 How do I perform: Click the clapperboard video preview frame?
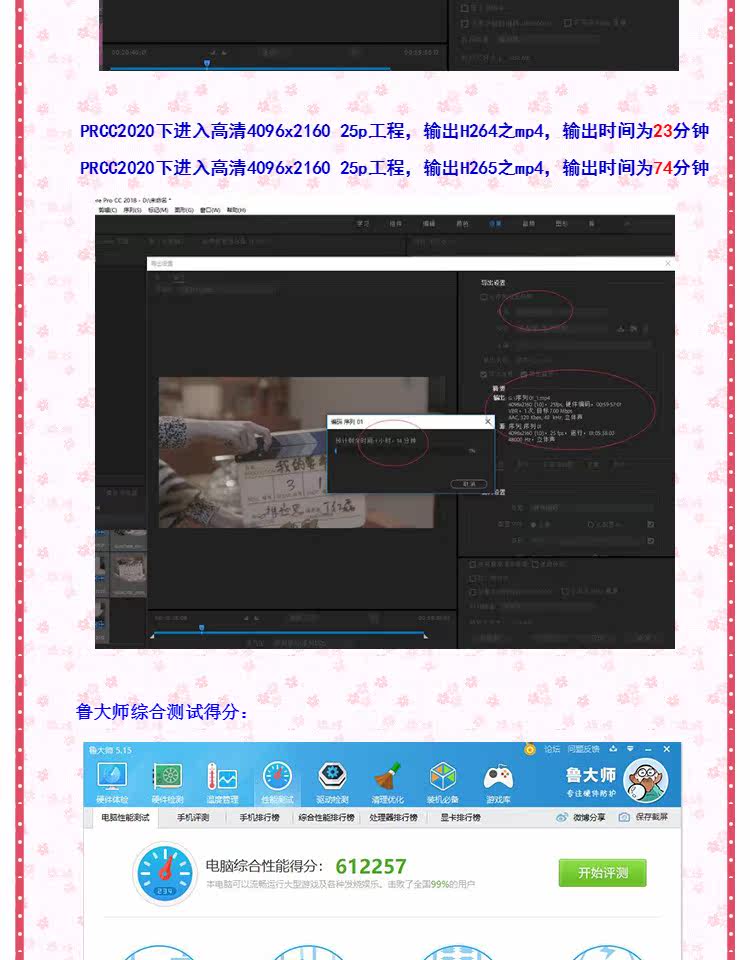[297, 452]
